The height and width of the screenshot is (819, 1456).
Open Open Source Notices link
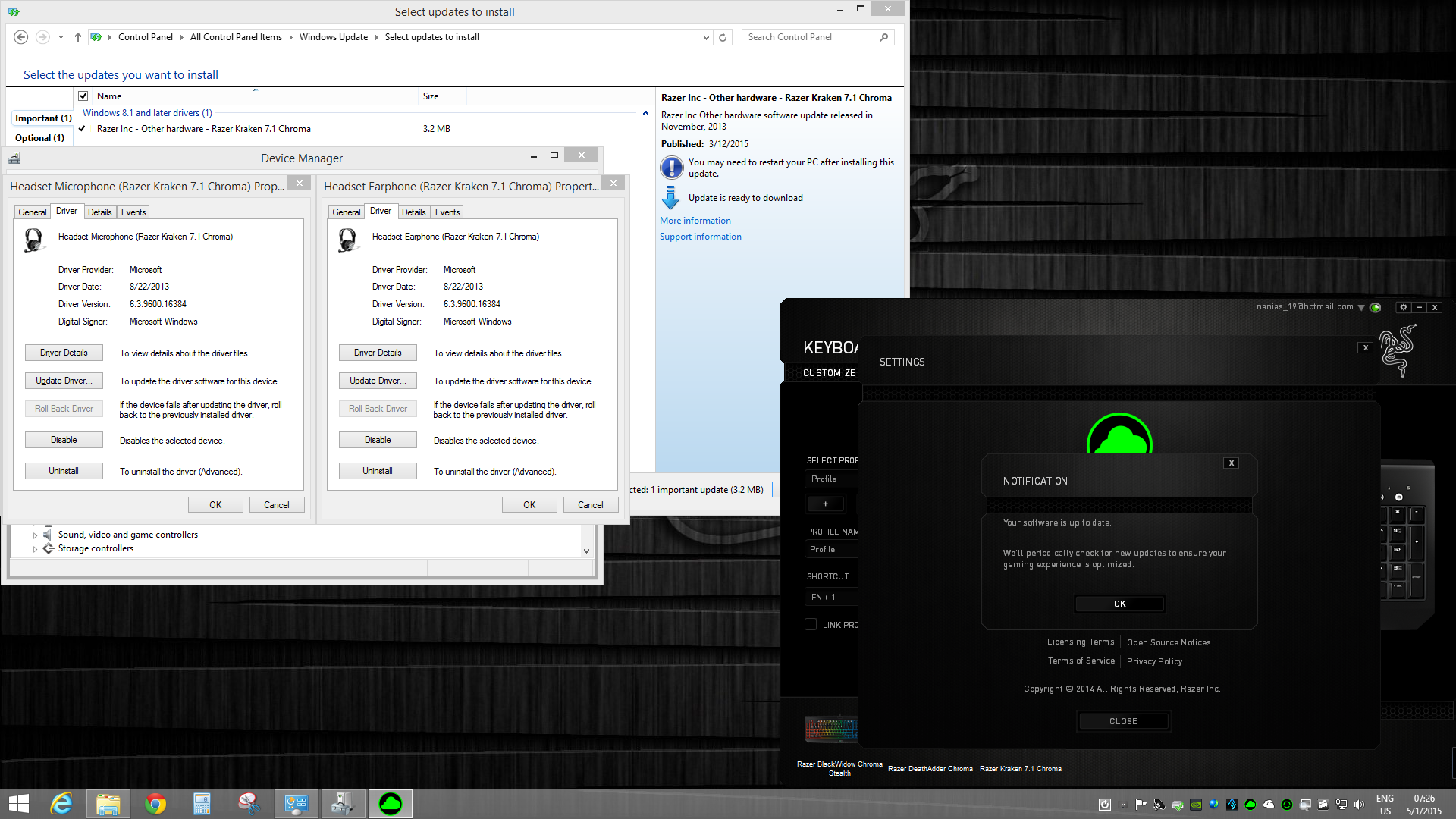1169,642
